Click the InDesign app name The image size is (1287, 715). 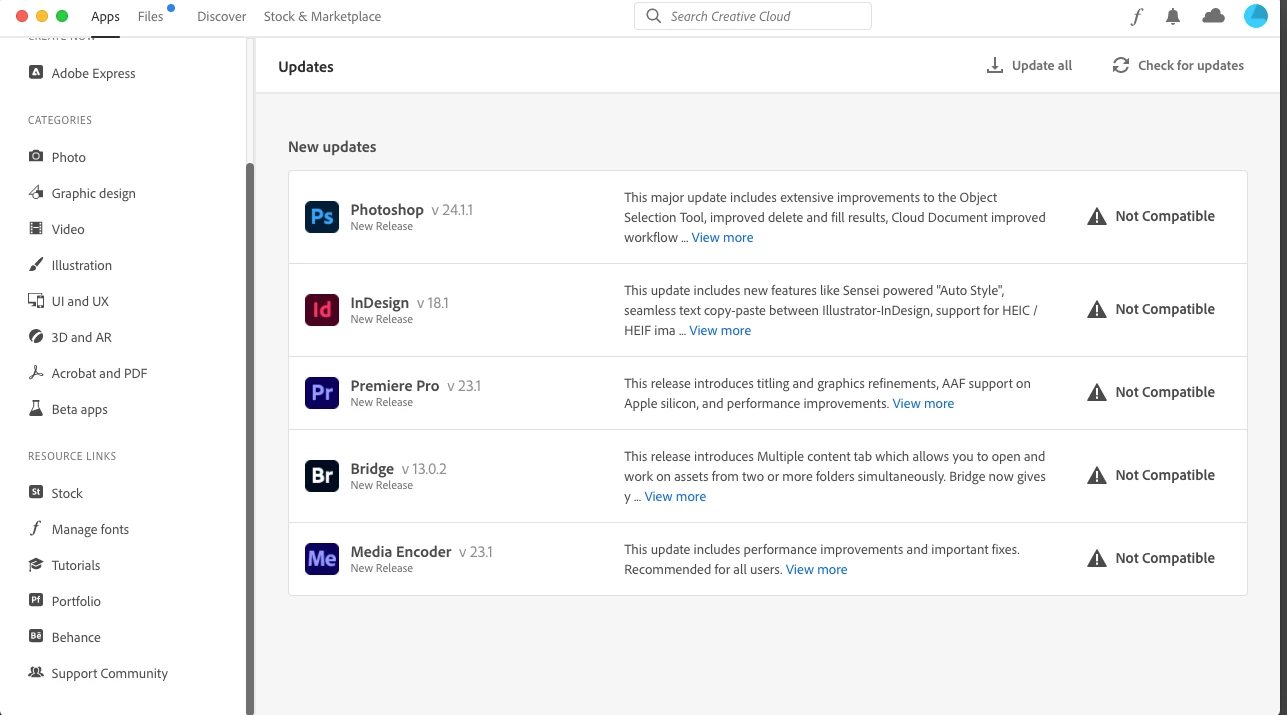[380, 303]
